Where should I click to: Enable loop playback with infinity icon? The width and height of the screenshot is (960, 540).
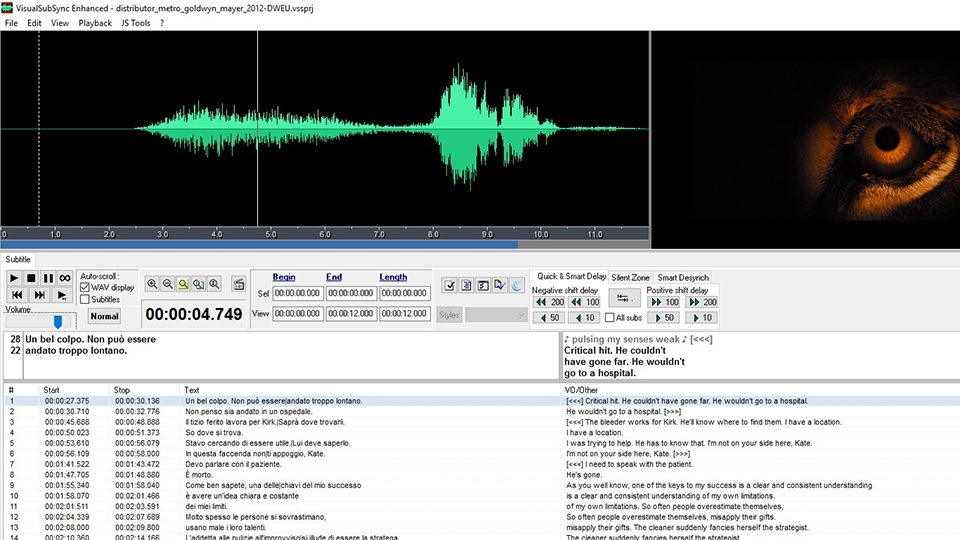(65, 278)
